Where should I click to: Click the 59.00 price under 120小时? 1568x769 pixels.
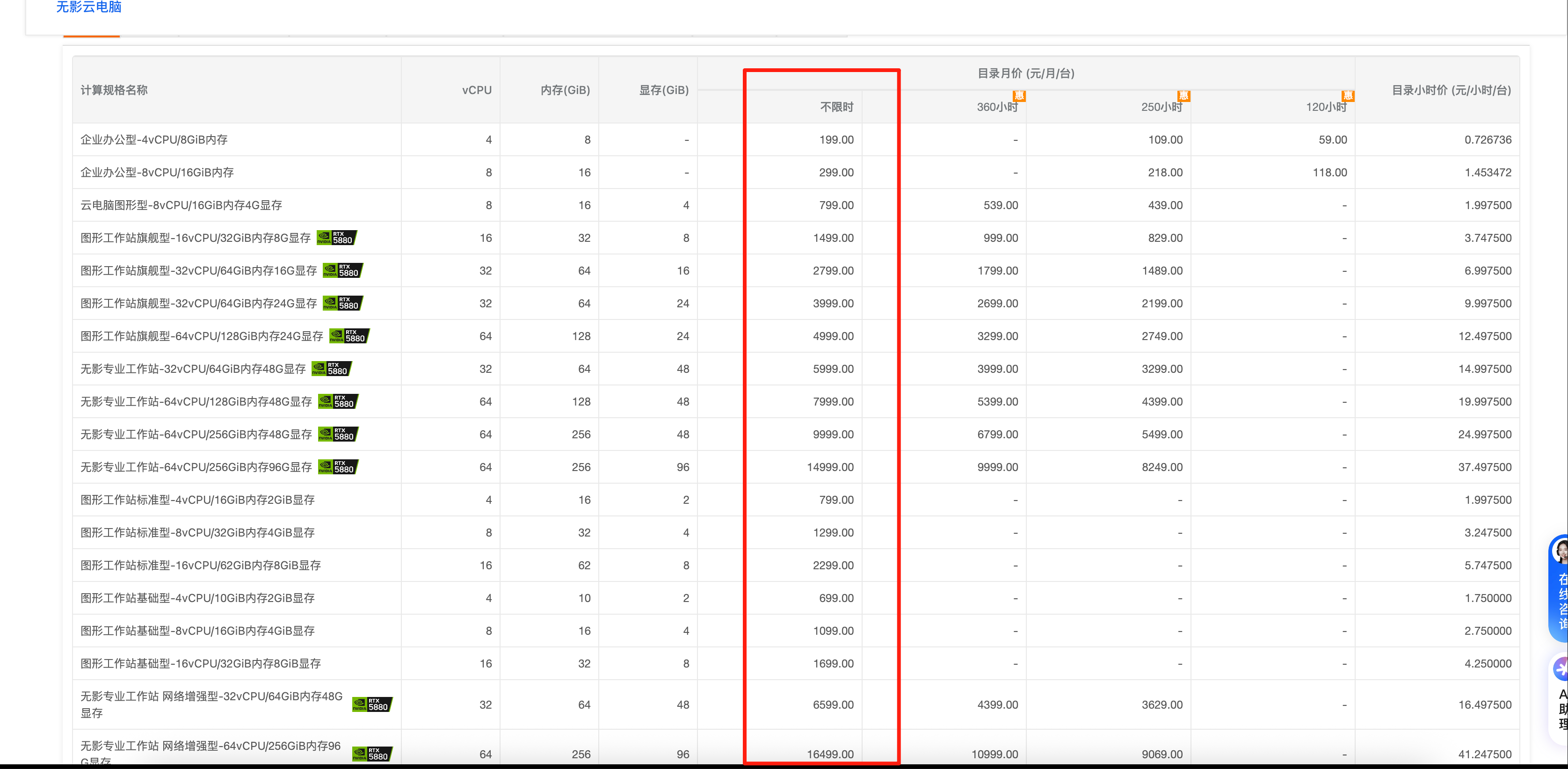(1333, 140)
